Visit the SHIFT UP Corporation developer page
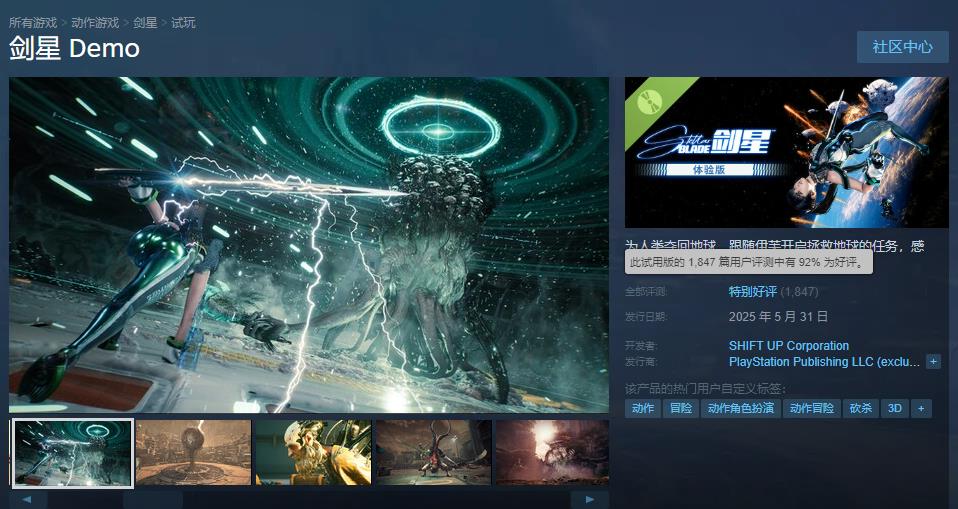 (x=788, y=346)
